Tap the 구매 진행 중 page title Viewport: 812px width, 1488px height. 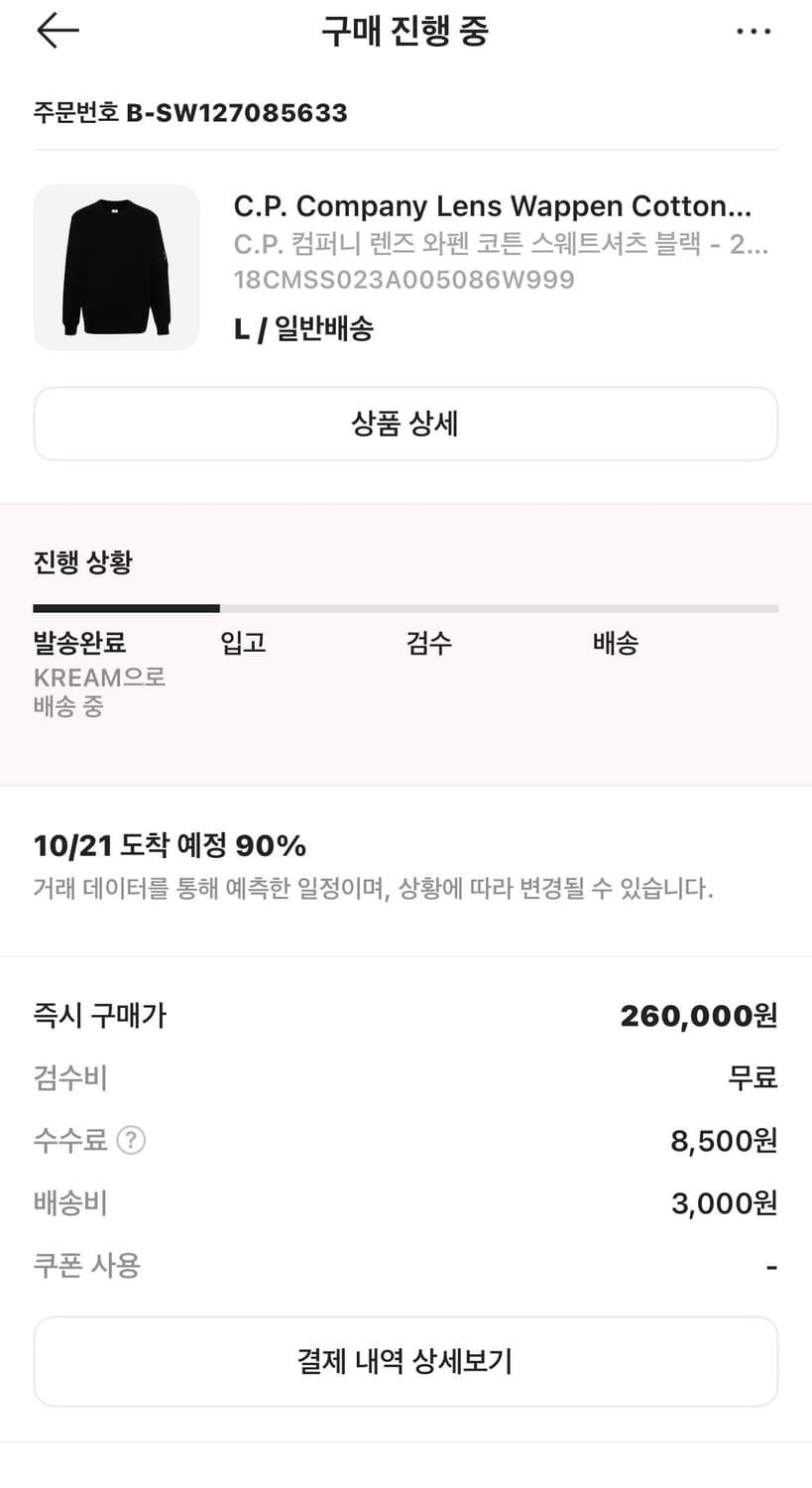pos(405,32)
